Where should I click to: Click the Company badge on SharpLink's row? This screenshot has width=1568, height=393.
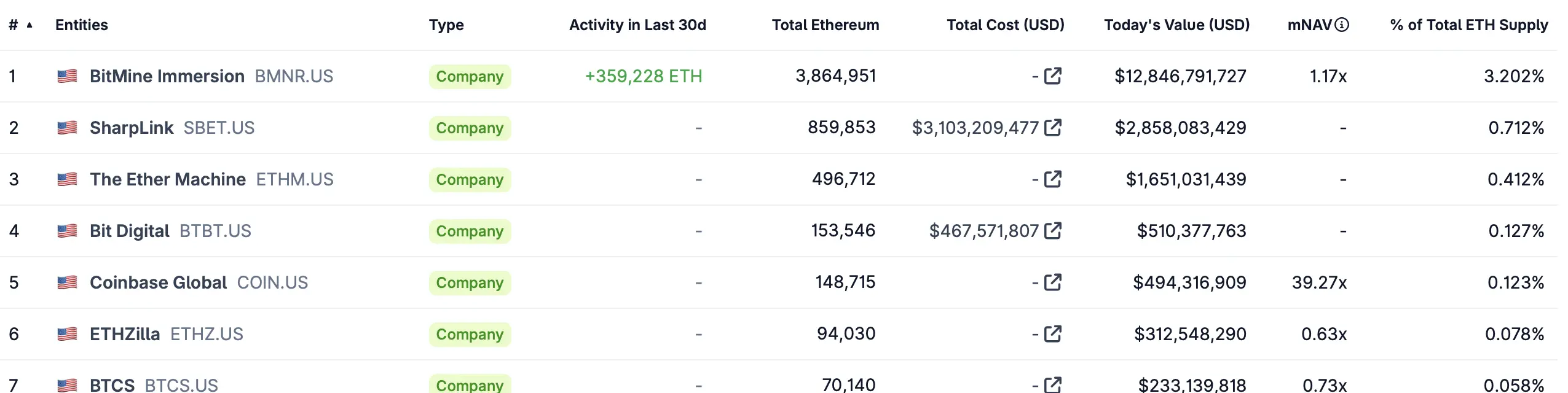coord(469,128)
